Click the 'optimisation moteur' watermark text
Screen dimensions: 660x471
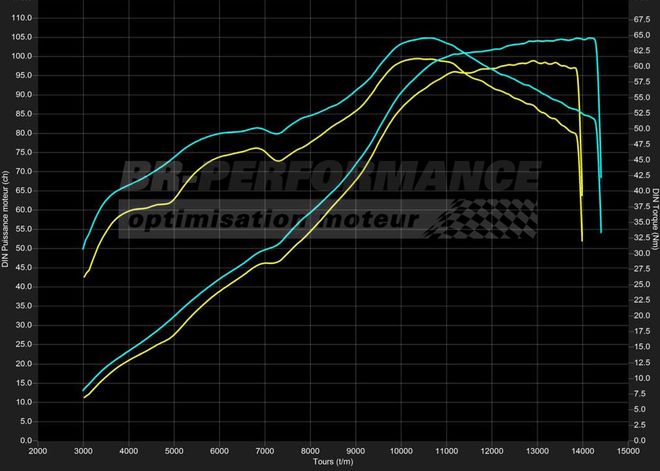click(280, 218)
